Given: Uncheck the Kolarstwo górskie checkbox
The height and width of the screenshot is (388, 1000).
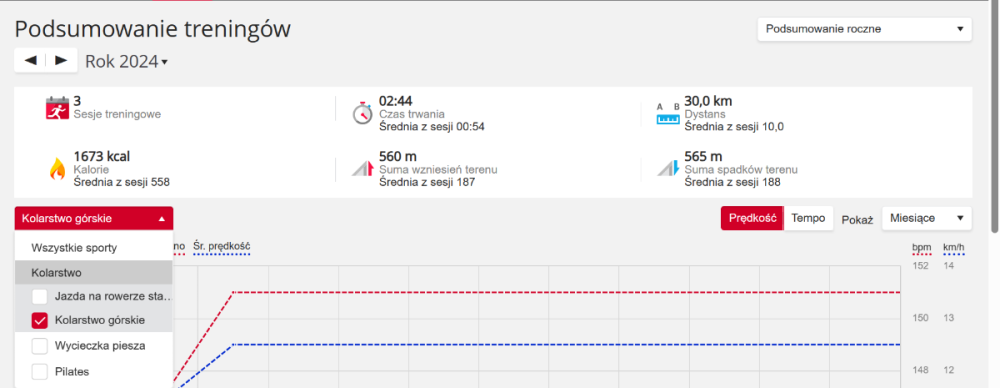Looking at the screenshot, I should coord(40,320).
